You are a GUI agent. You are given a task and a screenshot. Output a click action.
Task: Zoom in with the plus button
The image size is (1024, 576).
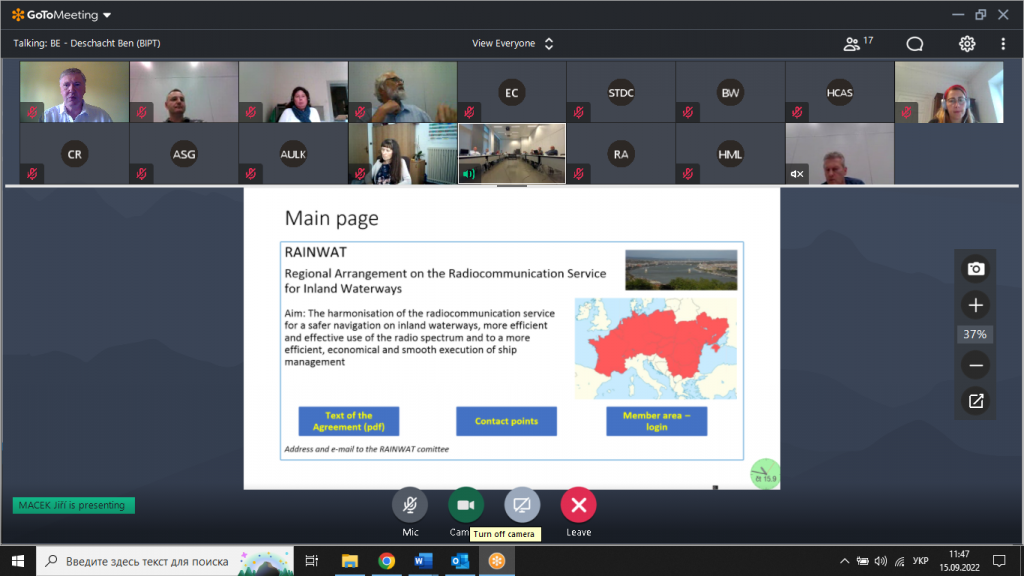tap(976, 305)
